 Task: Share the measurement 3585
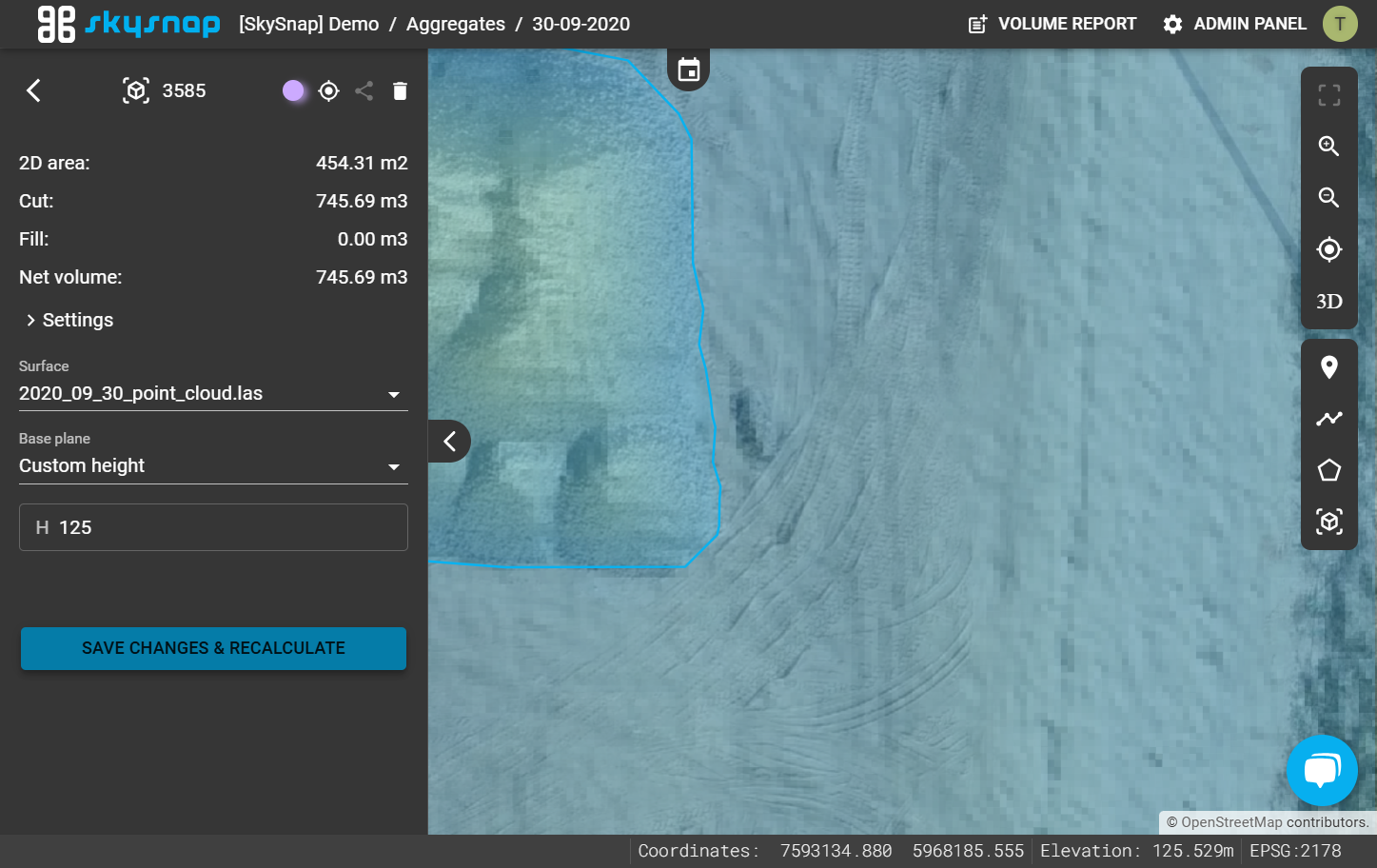tap(364, 90)
